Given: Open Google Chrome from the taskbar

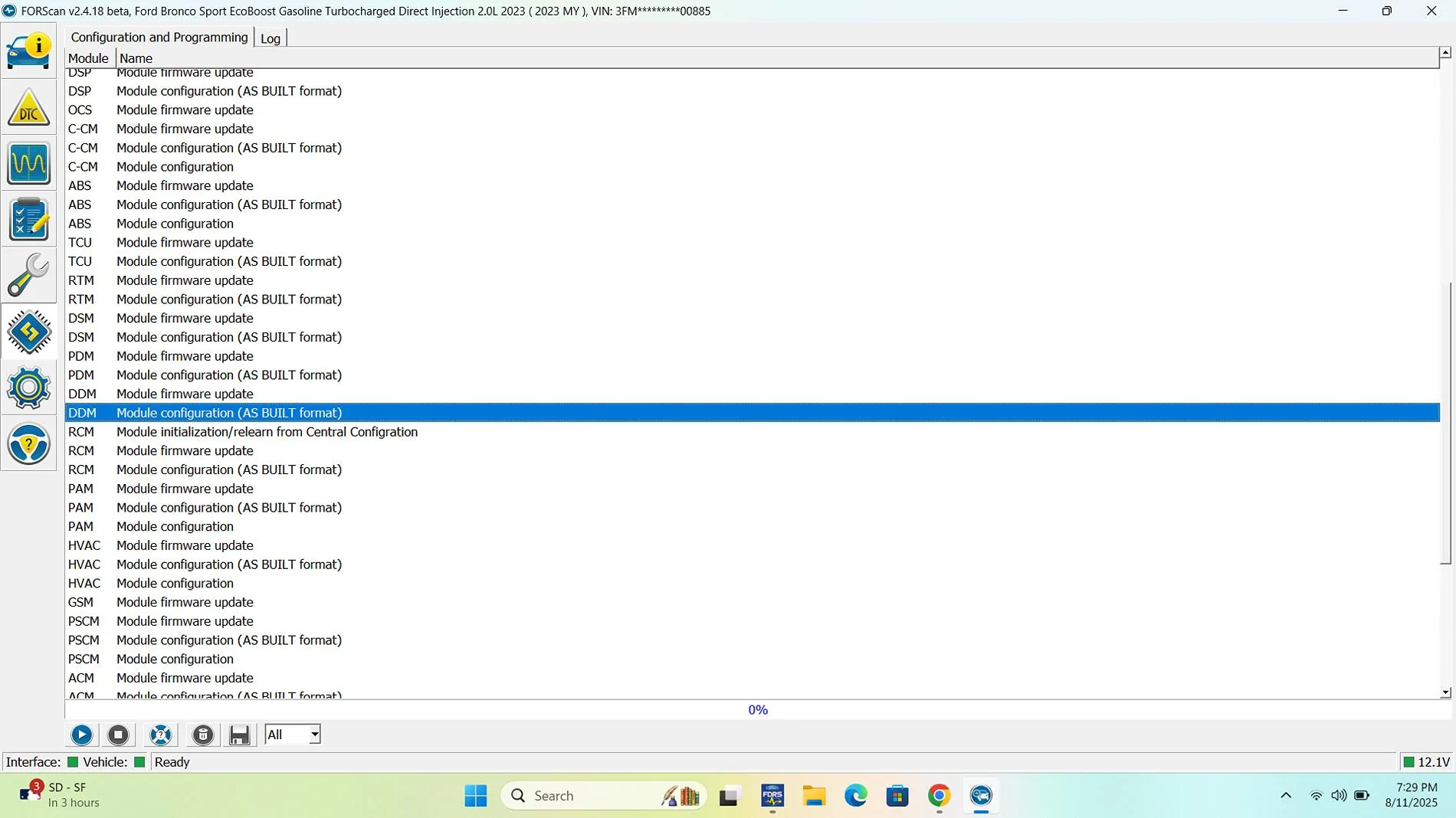Looking at the screenshot, I should coord(939,797).
